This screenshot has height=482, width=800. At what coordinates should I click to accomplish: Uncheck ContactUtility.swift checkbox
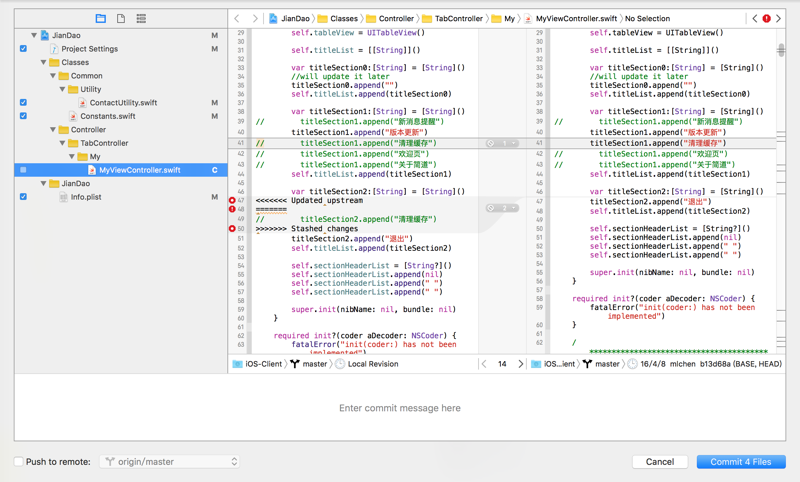pyautogui.click(x=23, y=102)
